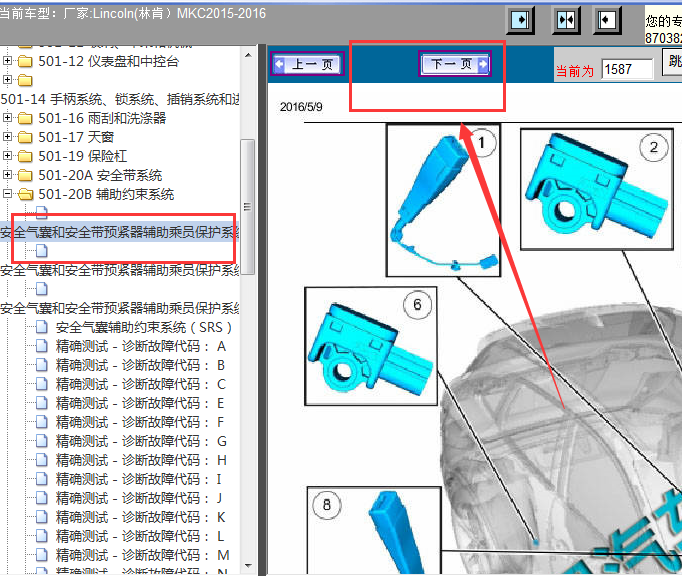Click the 501-19 folder icon
Screen dimensions: 682x576
click(25, 157)
